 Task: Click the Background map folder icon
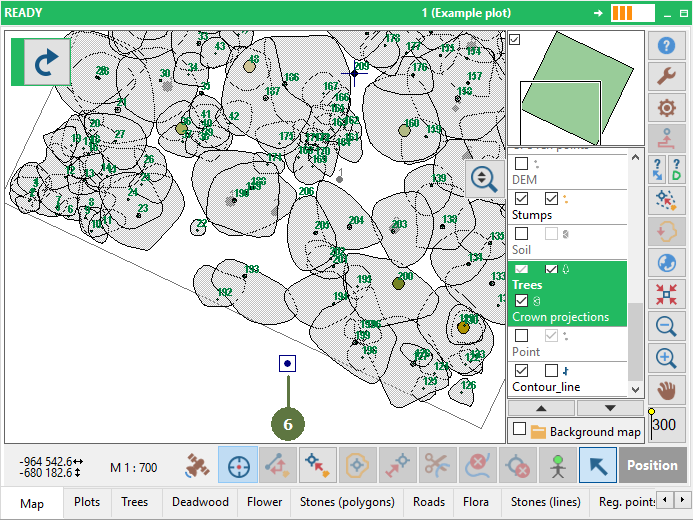[x=538, y=432]
